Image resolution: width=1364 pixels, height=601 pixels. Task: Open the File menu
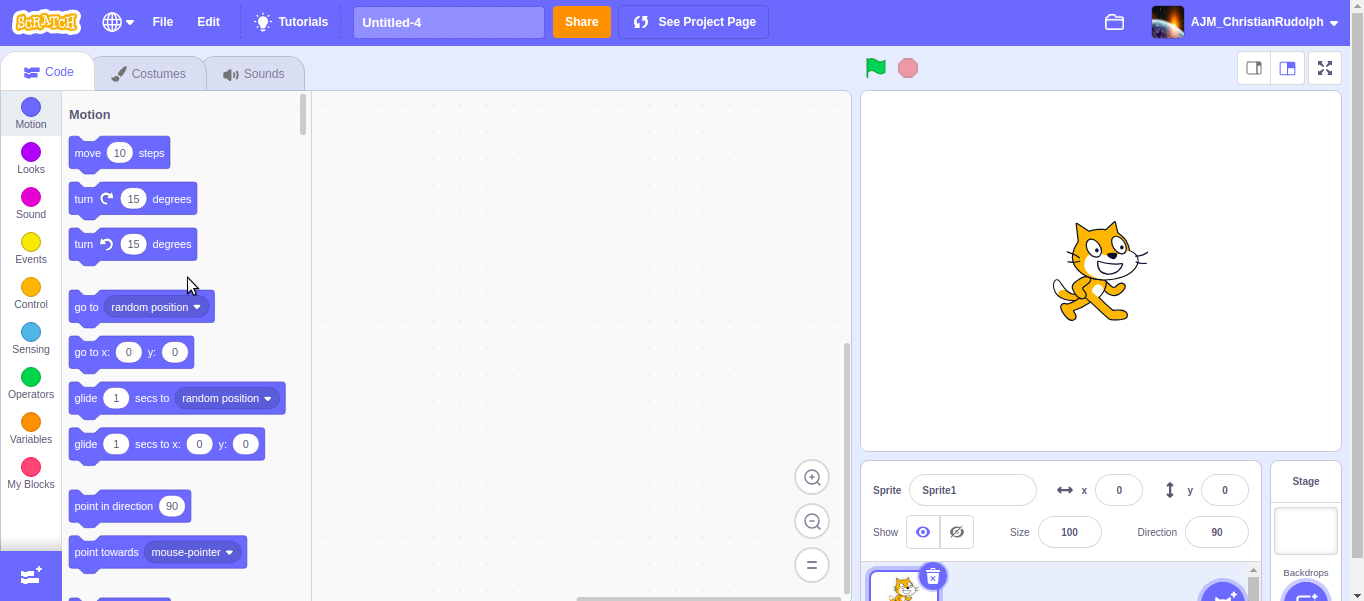click(x=163, y=21)
